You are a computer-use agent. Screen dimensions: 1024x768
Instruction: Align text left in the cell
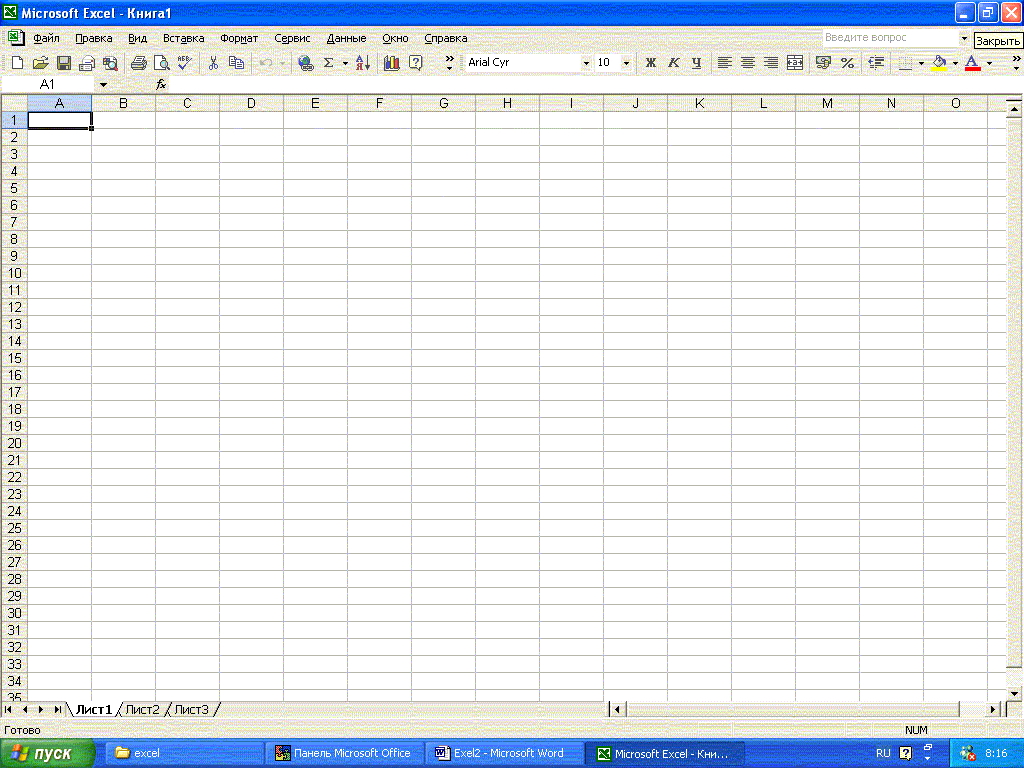pyautogui.click(x=724, y=63)
